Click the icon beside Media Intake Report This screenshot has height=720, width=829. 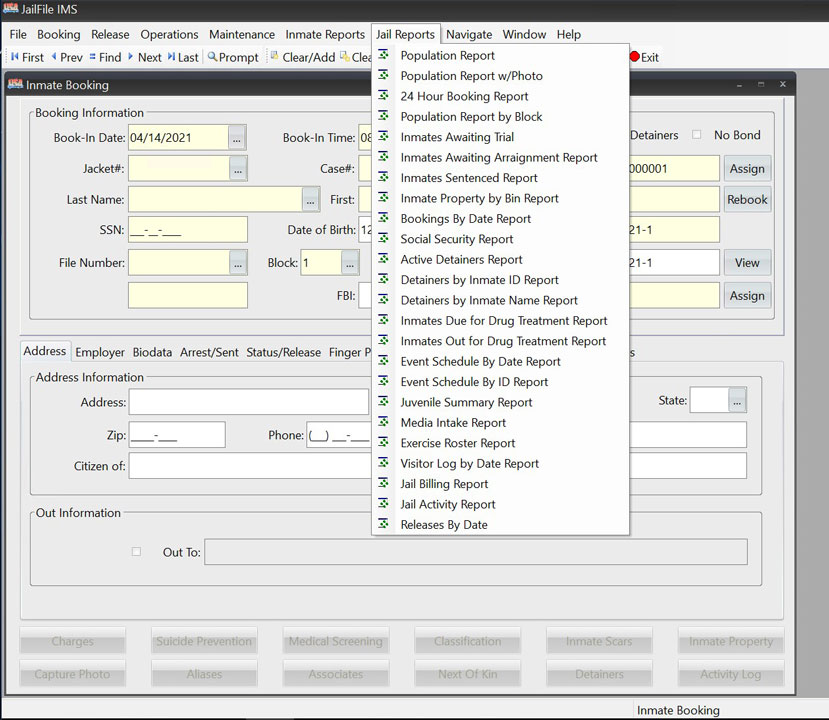coord(383,422)
